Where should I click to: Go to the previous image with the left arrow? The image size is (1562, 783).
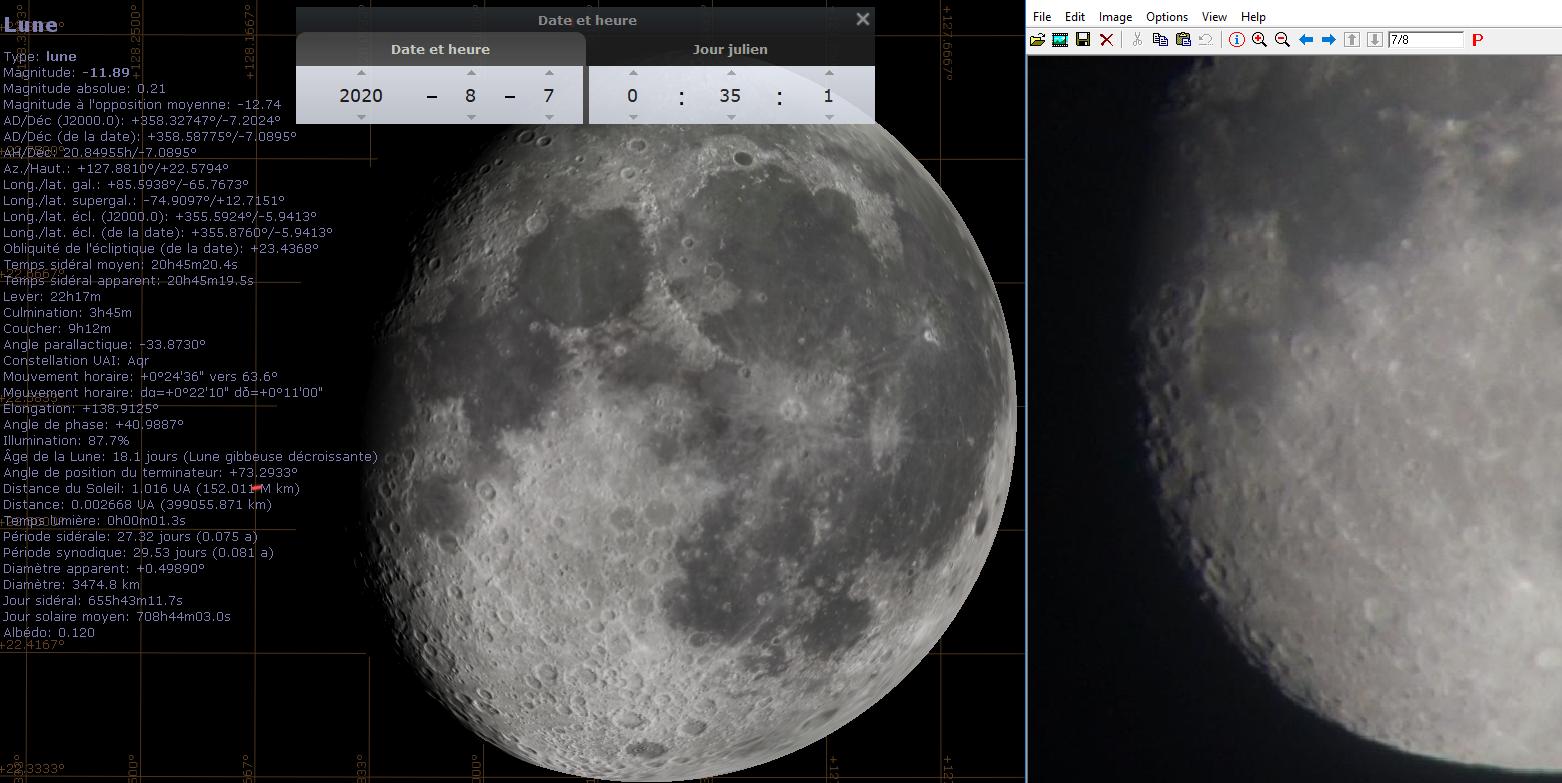tap(1306, 40)
